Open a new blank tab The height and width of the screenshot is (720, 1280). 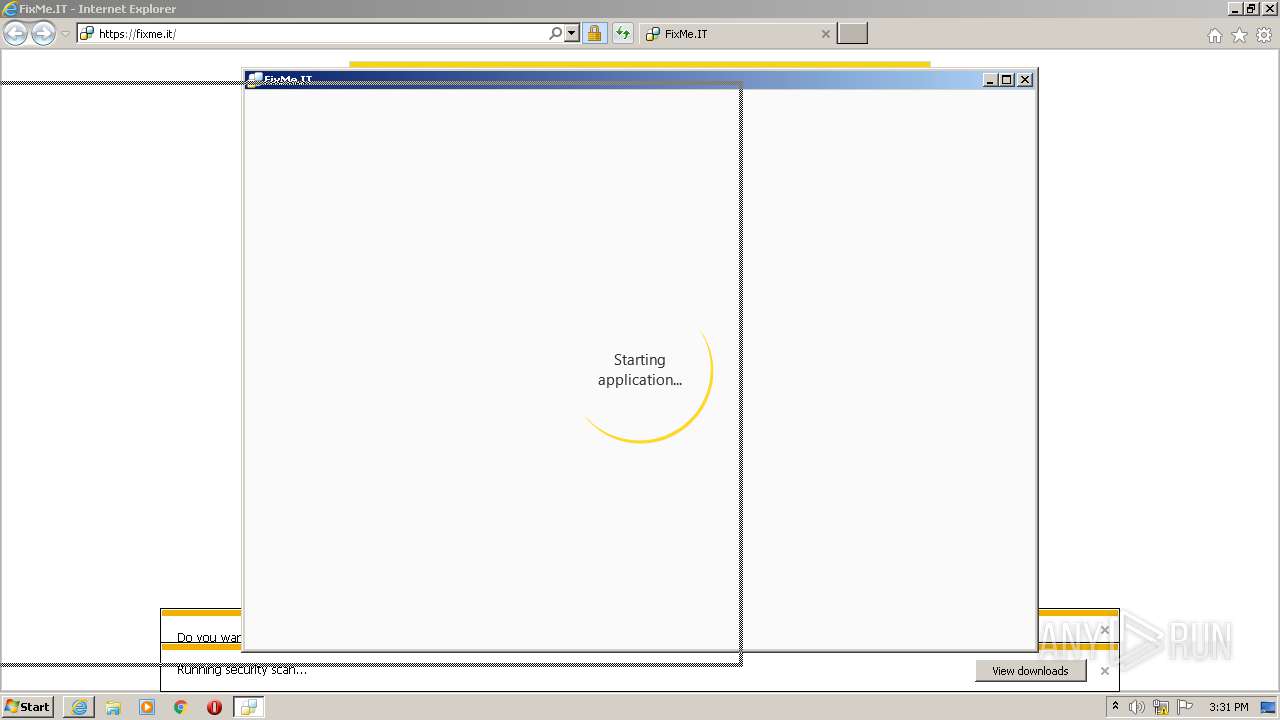click(x=852, y=34)
